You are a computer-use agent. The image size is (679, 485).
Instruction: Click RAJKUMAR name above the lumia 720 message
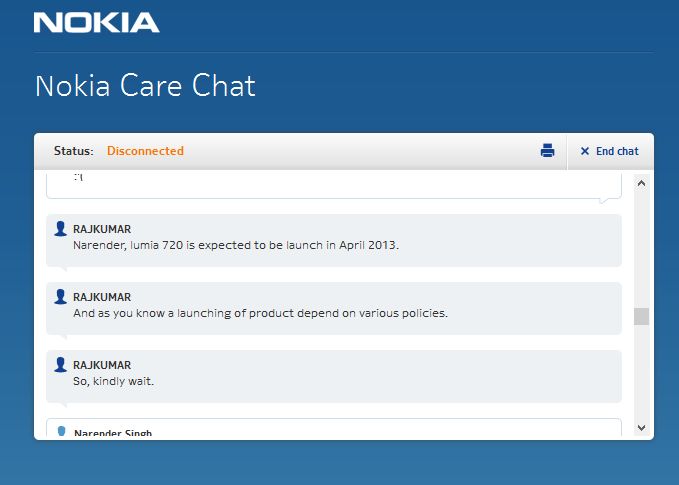pyautogui.click(x=102, y=229)
